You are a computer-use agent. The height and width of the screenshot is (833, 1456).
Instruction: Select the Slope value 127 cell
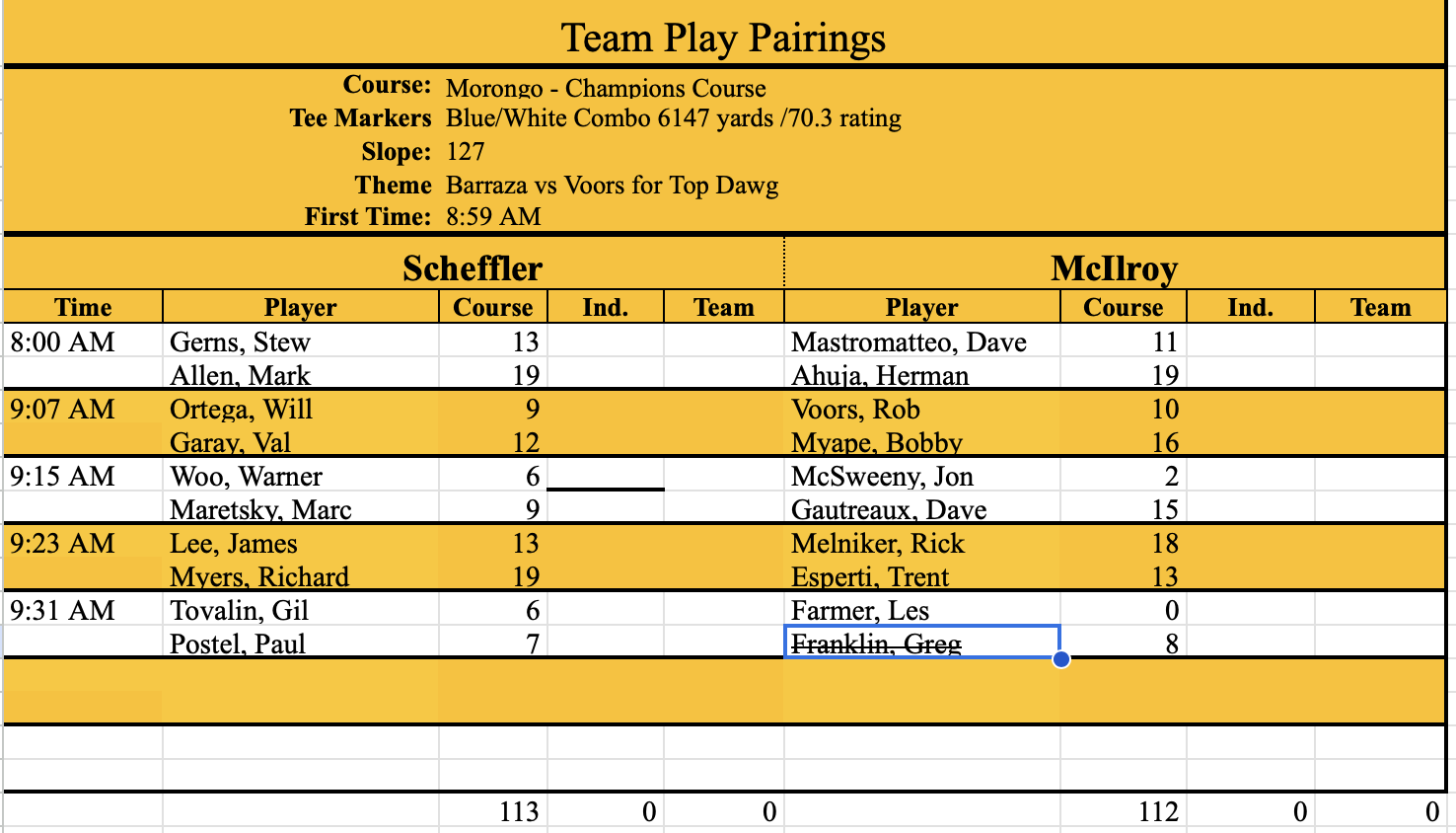coord(466,152)
